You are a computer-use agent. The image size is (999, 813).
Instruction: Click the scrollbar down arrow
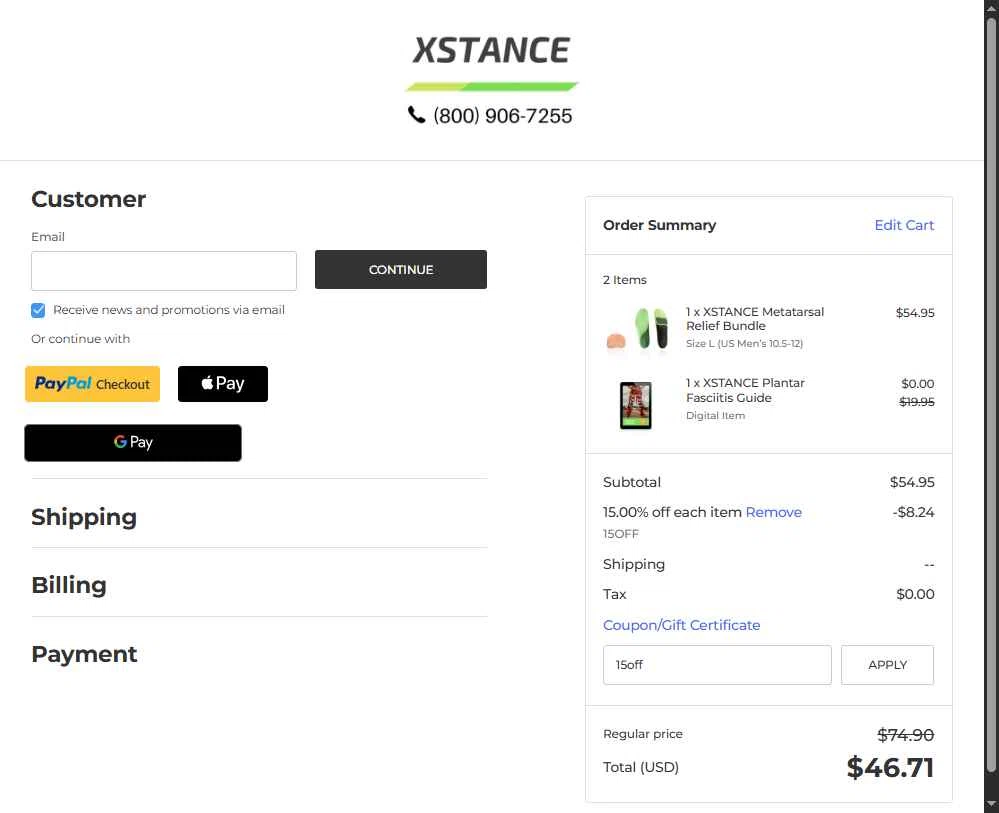coord(991,805)
